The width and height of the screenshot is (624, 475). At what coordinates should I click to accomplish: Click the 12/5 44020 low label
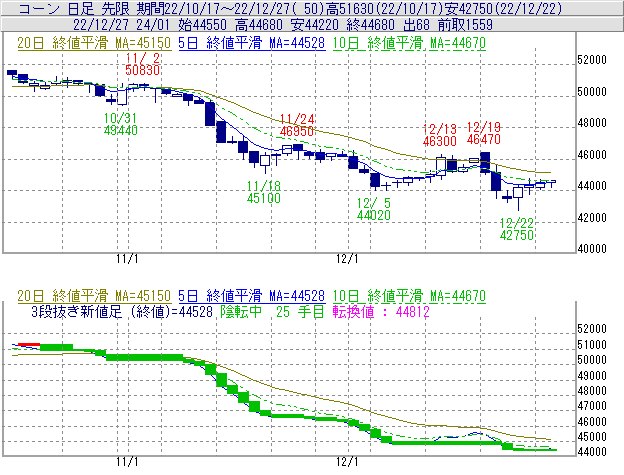374,209
